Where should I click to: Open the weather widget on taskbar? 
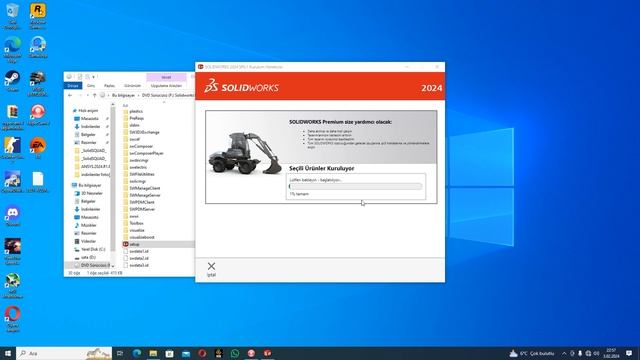click(x=532, y=353)
